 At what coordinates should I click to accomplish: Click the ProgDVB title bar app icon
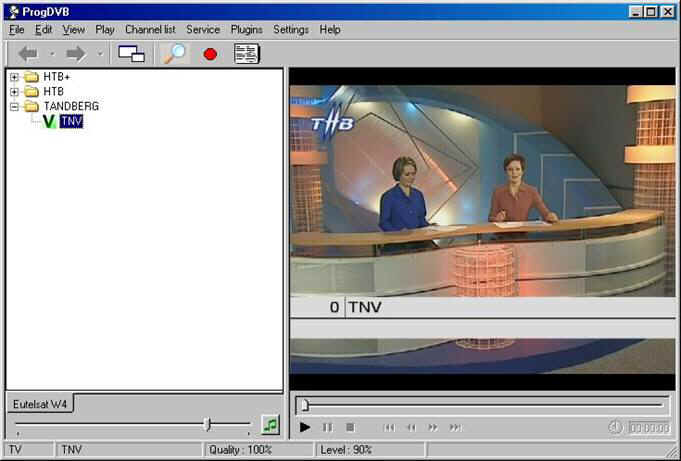[14, 11]
